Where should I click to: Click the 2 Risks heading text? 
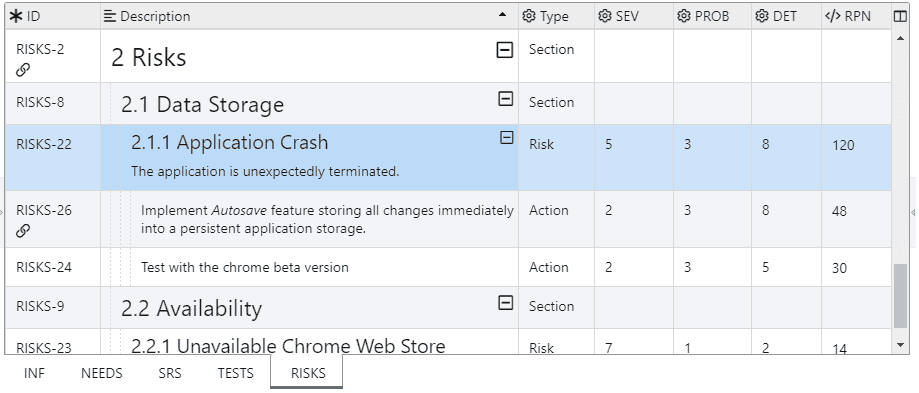click(x=149, y=57)
